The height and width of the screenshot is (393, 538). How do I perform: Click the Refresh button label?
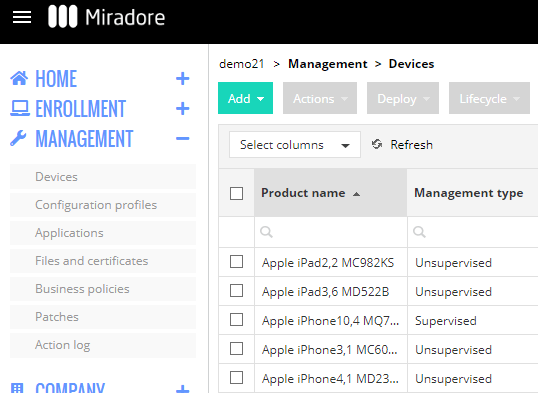[411, 145]
